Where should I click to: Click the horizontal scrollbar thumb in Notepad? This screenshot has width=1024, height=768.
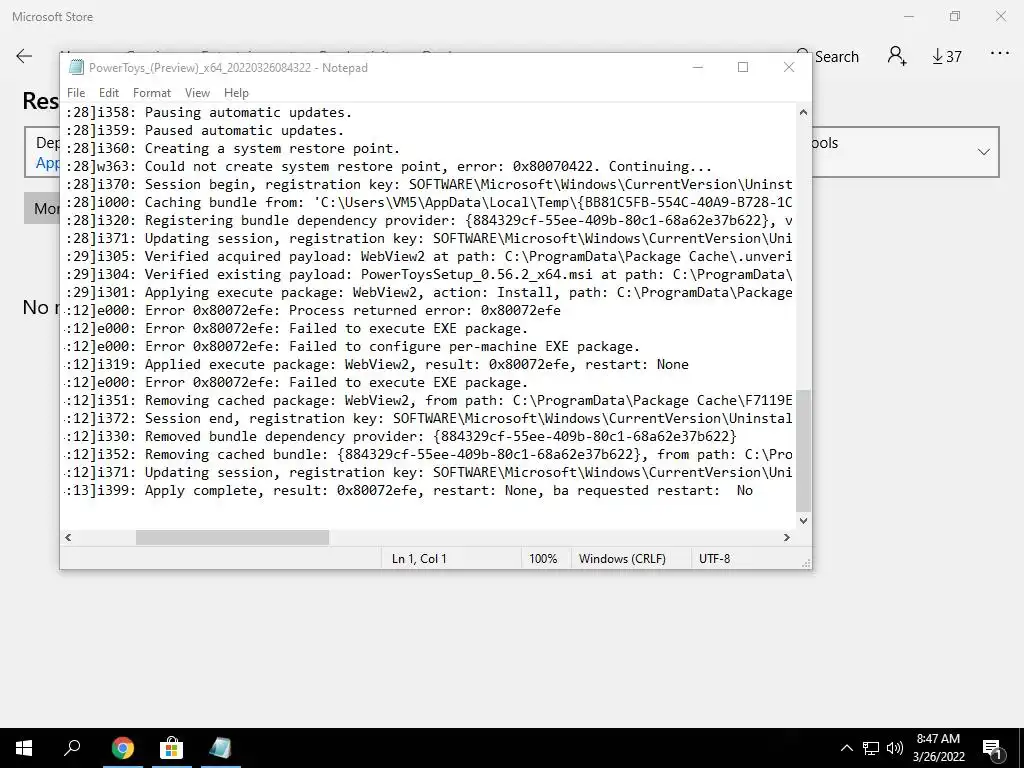pyautogui.click(x=232, y=537)
